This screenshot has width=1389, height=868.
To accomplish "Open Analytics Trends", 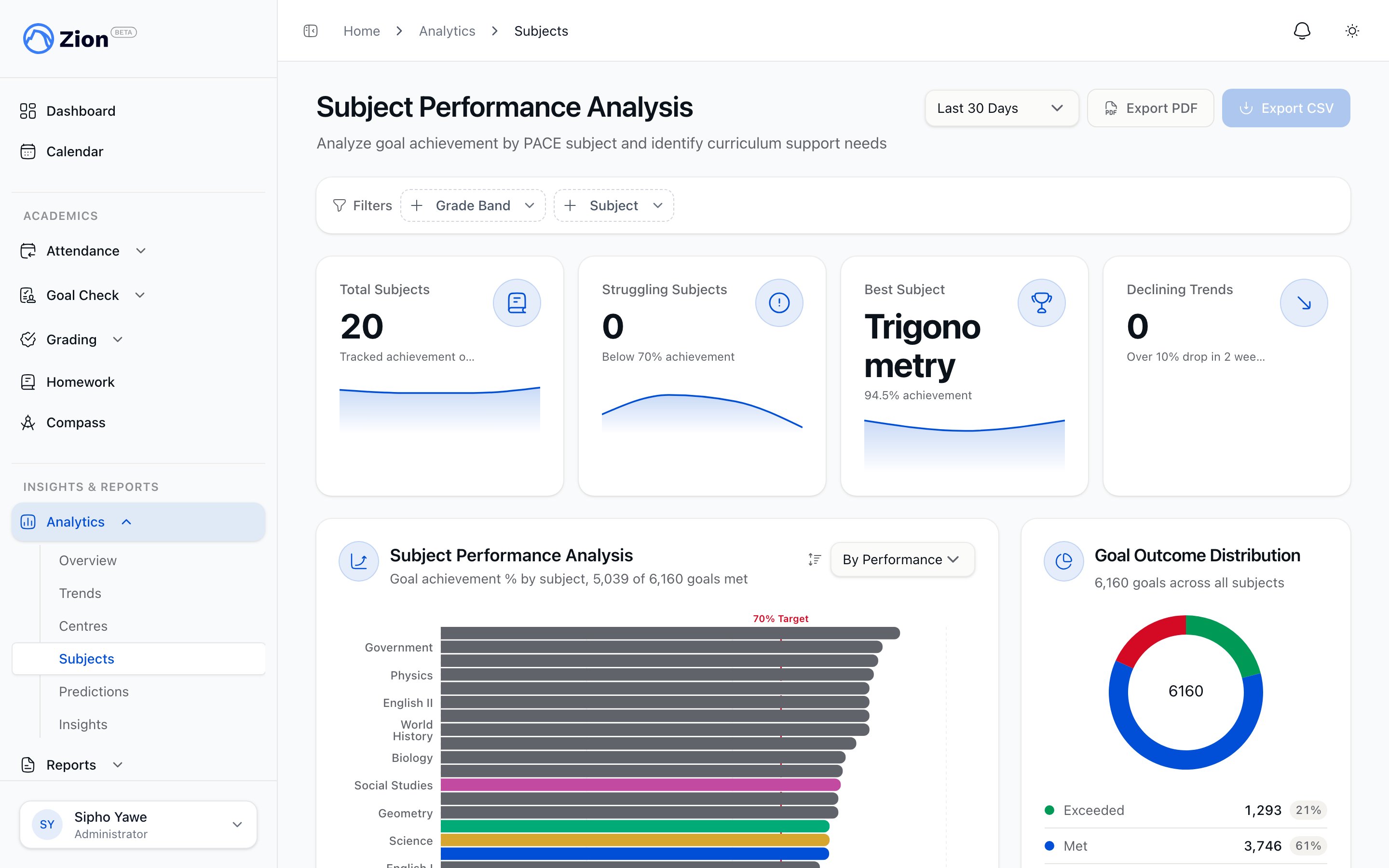I will (80, 593).
